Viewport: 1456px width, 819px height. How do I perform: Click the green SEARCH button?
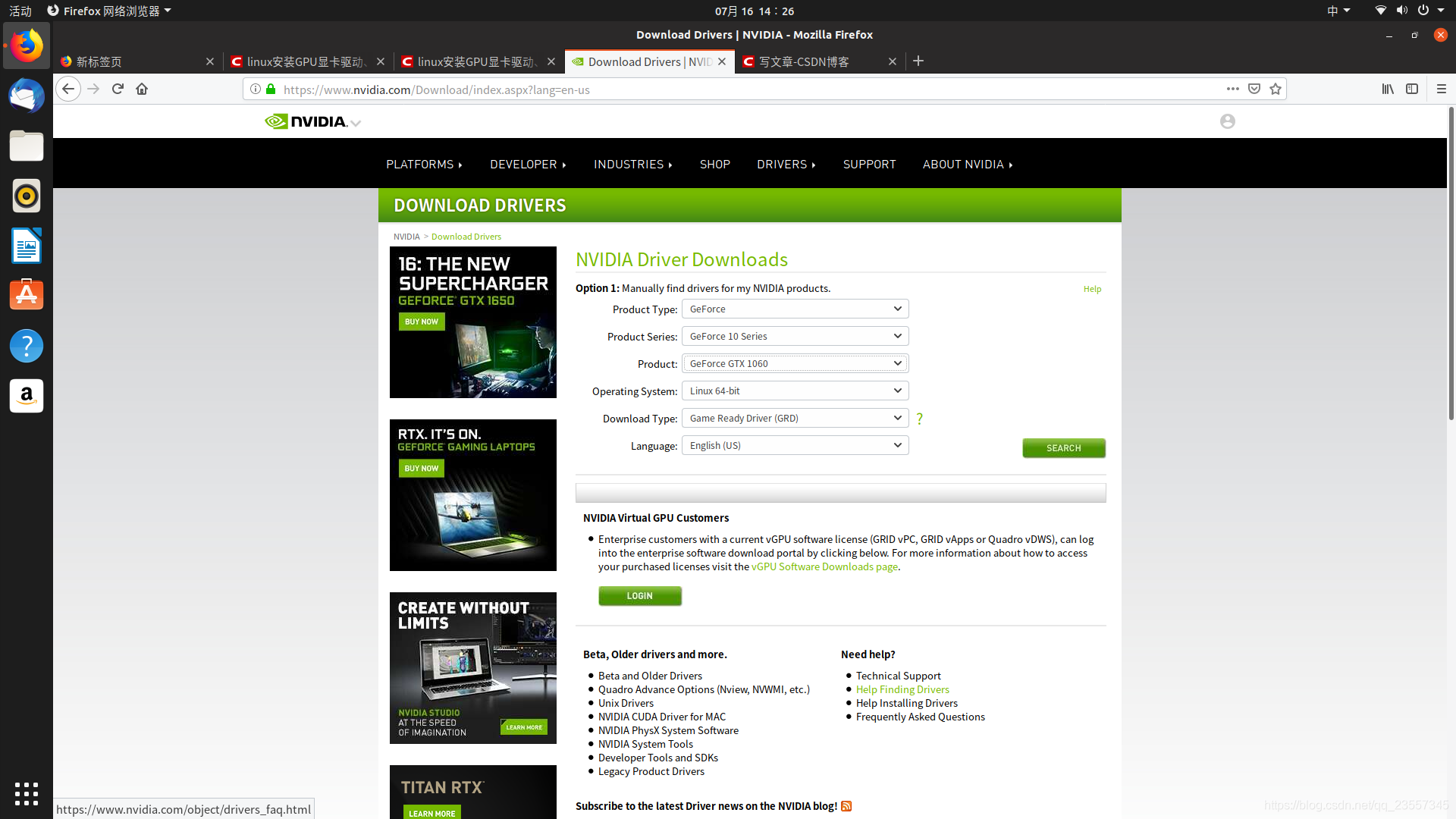pyautogui.click(x=1063, y=448)
